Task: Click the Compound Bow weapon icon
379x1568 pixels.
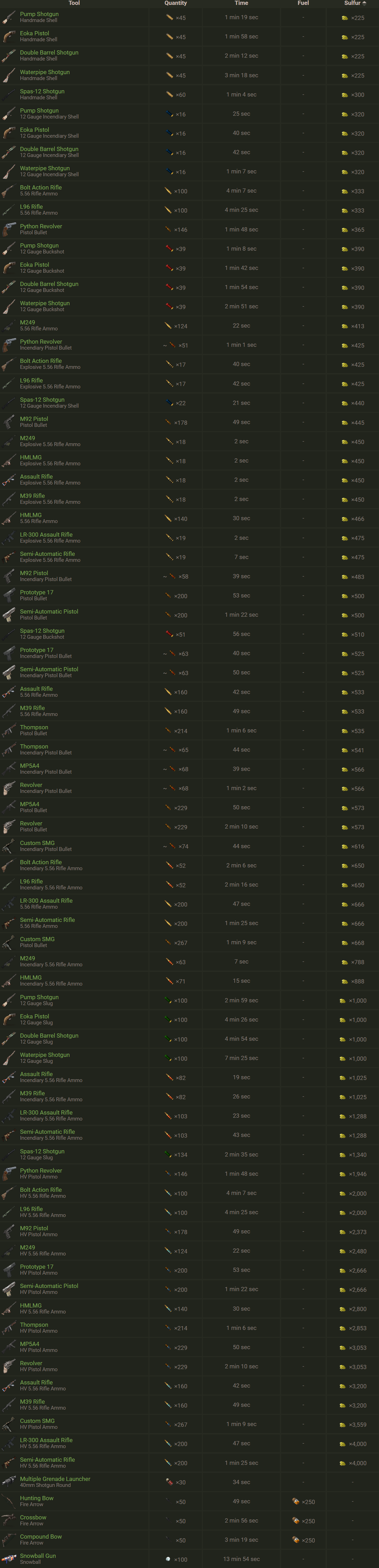Action: (8, 1539)
